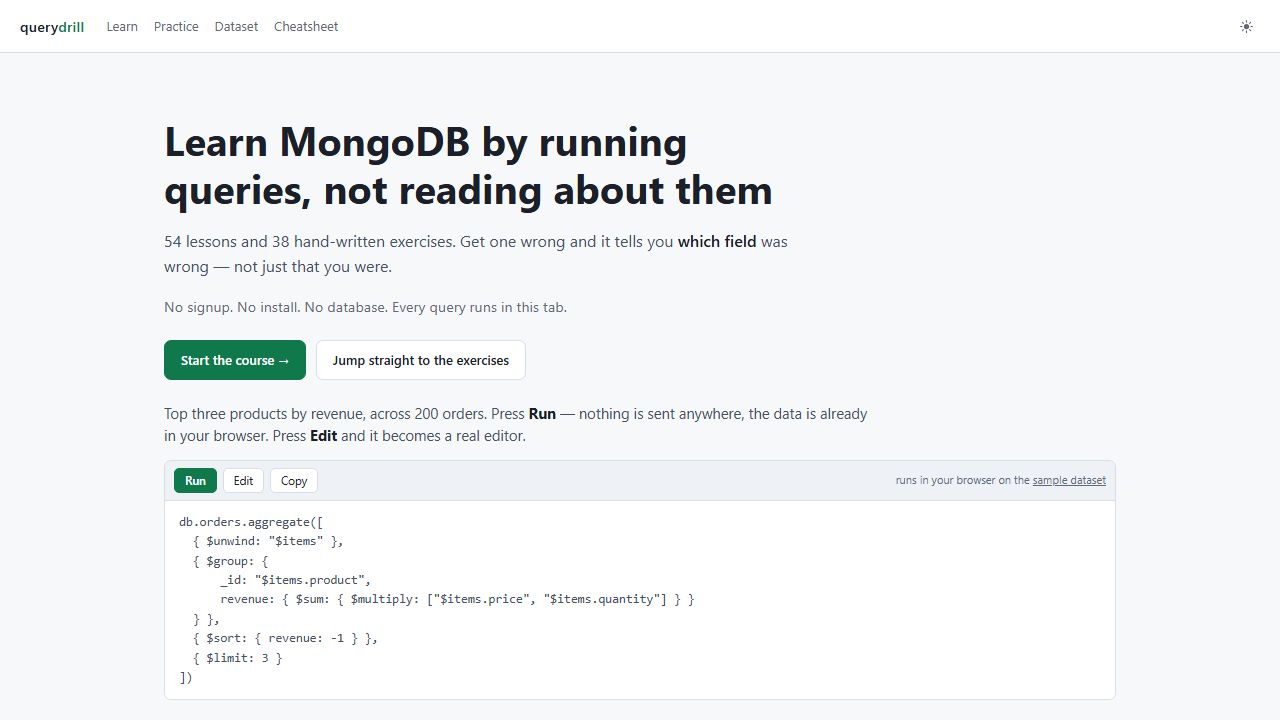Viewport: 1280px width, 720px height.
Task: Open the Practice page
Action: coord(176,27)
